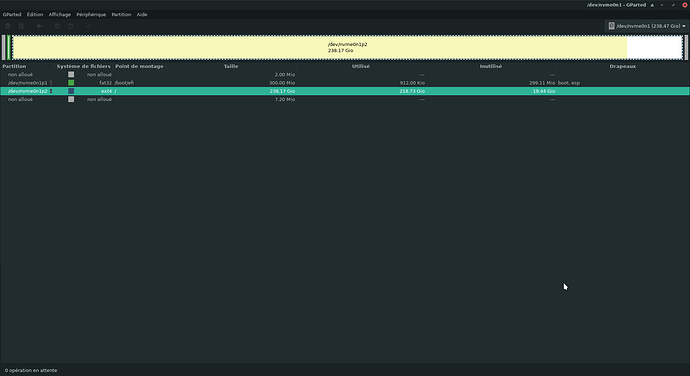690x376 pixels.
Task: Click the Copy partition toolbar icon
Action: point(57,26)
